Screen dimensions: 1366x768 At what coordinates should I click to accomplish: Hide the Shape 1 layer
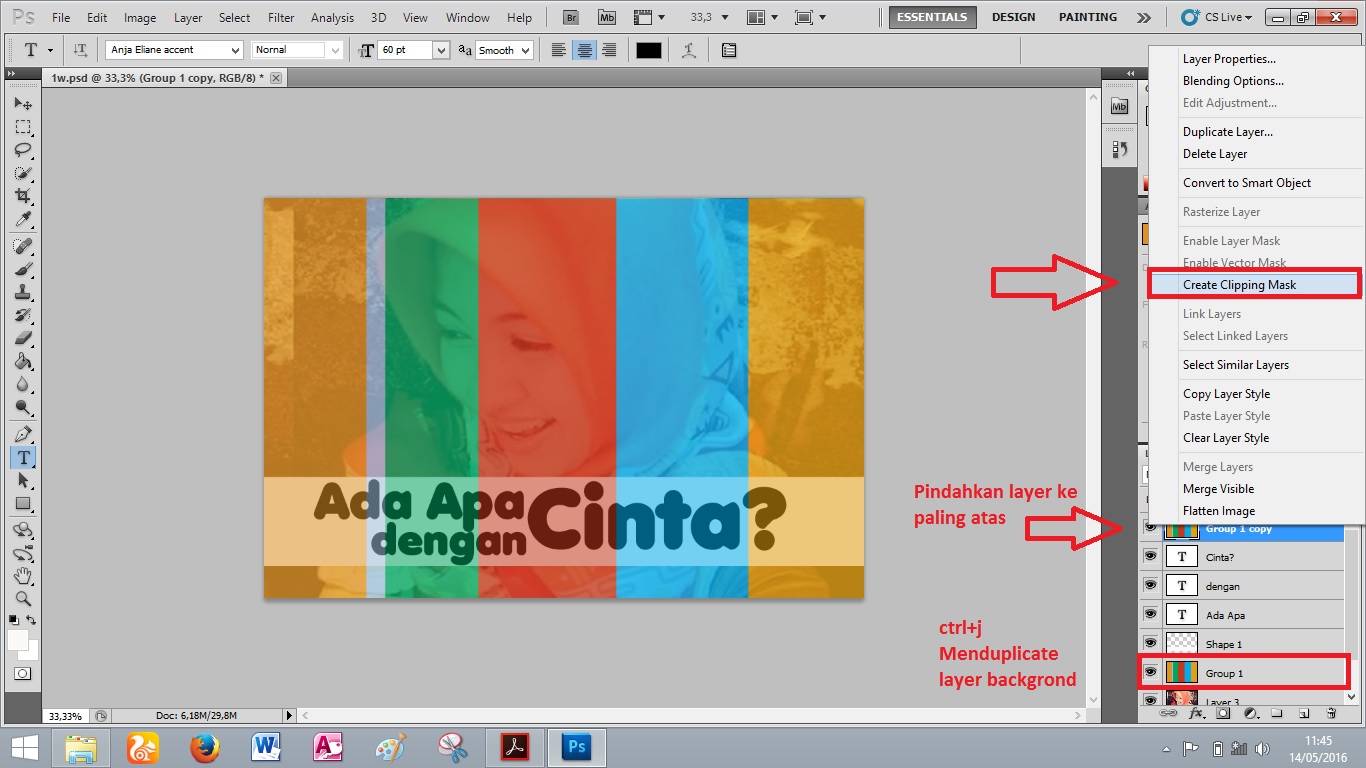pos(1151,642)
